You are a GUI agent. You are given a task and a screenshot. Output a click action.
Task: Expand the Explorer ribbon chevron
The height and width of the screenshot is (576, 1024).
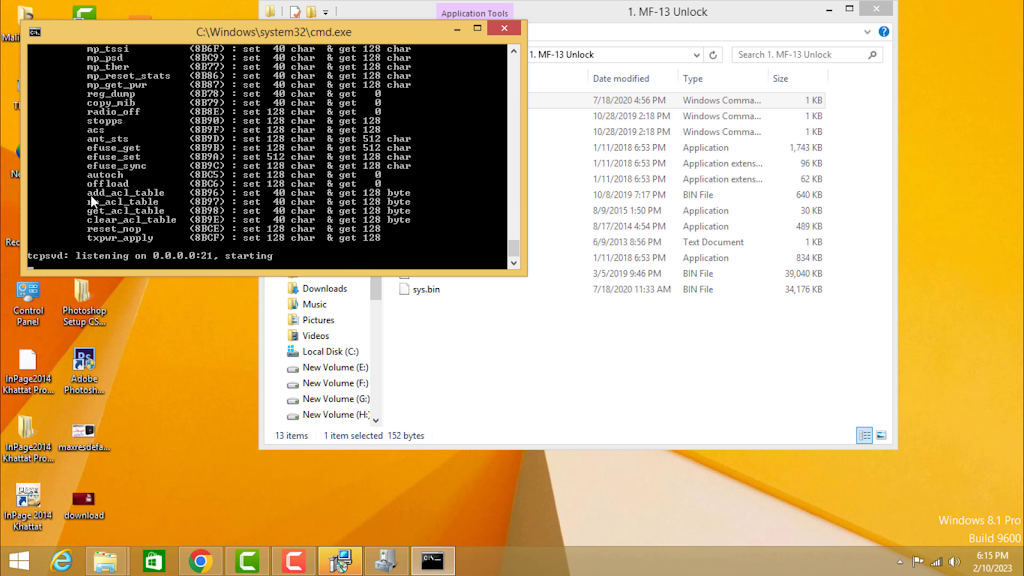(867, 31)
